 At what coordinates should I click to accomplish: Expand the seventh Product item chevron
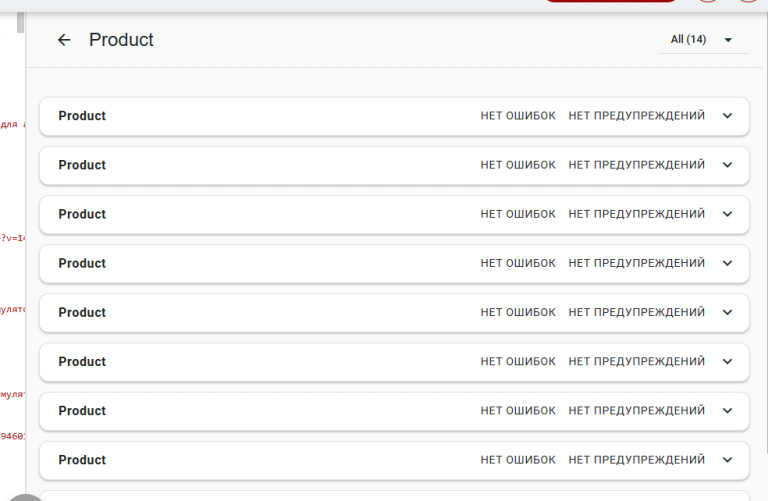(x=727, y=411)
